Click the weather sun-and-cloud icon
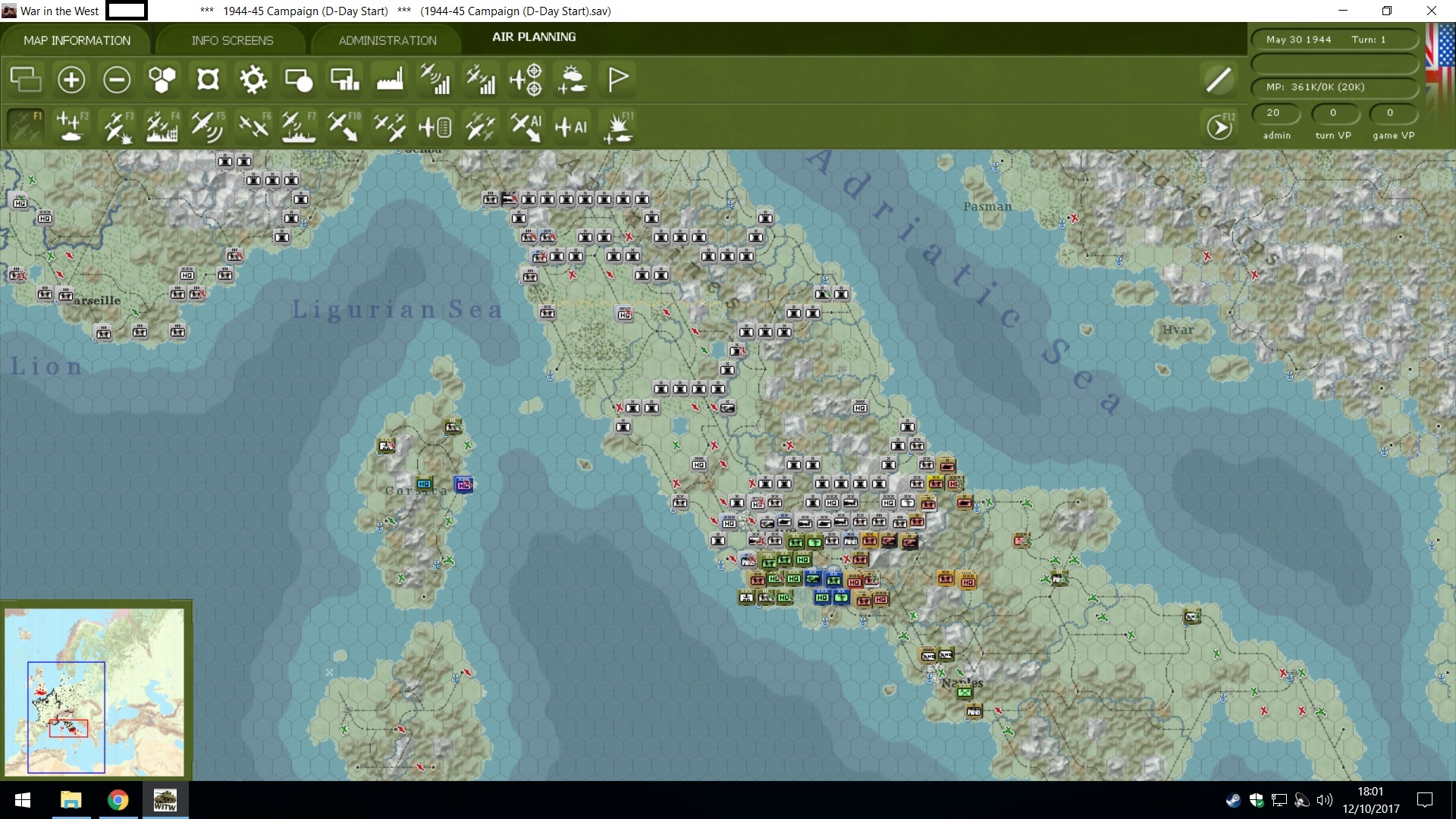 click(572, 79)
